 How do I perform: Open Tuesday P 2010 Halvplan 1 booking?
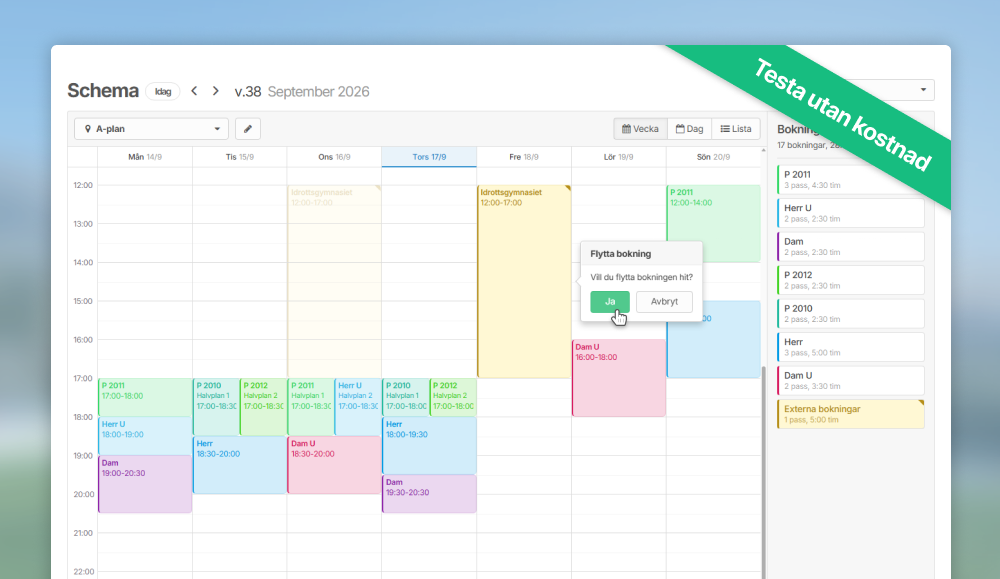point(216,407)
